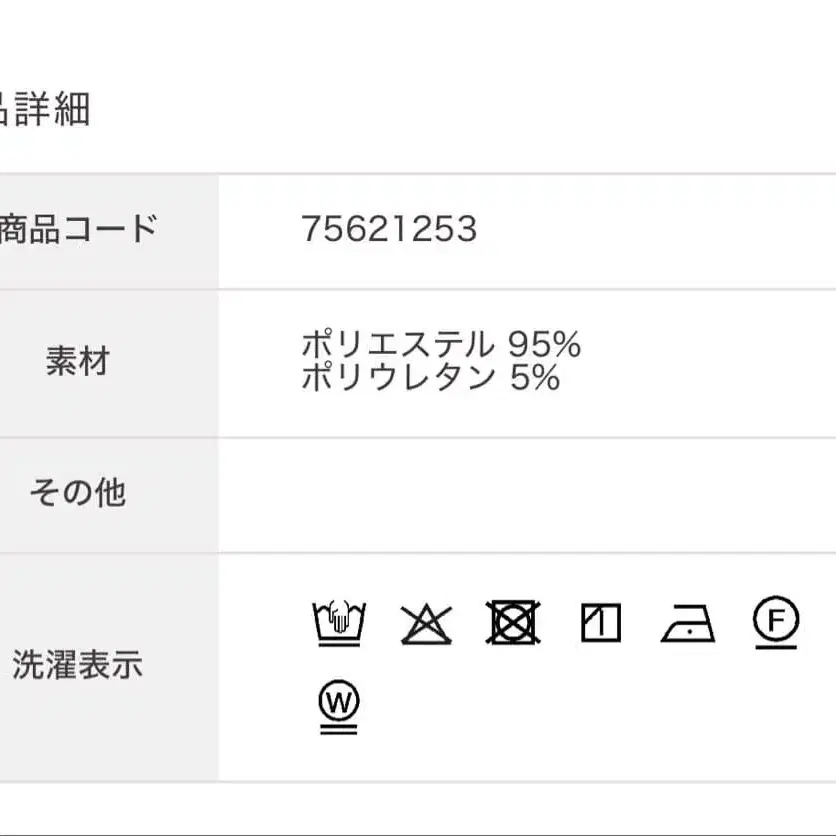Click the do-not-bleach crossed triangle icon
836x836 pixels.
426,624
